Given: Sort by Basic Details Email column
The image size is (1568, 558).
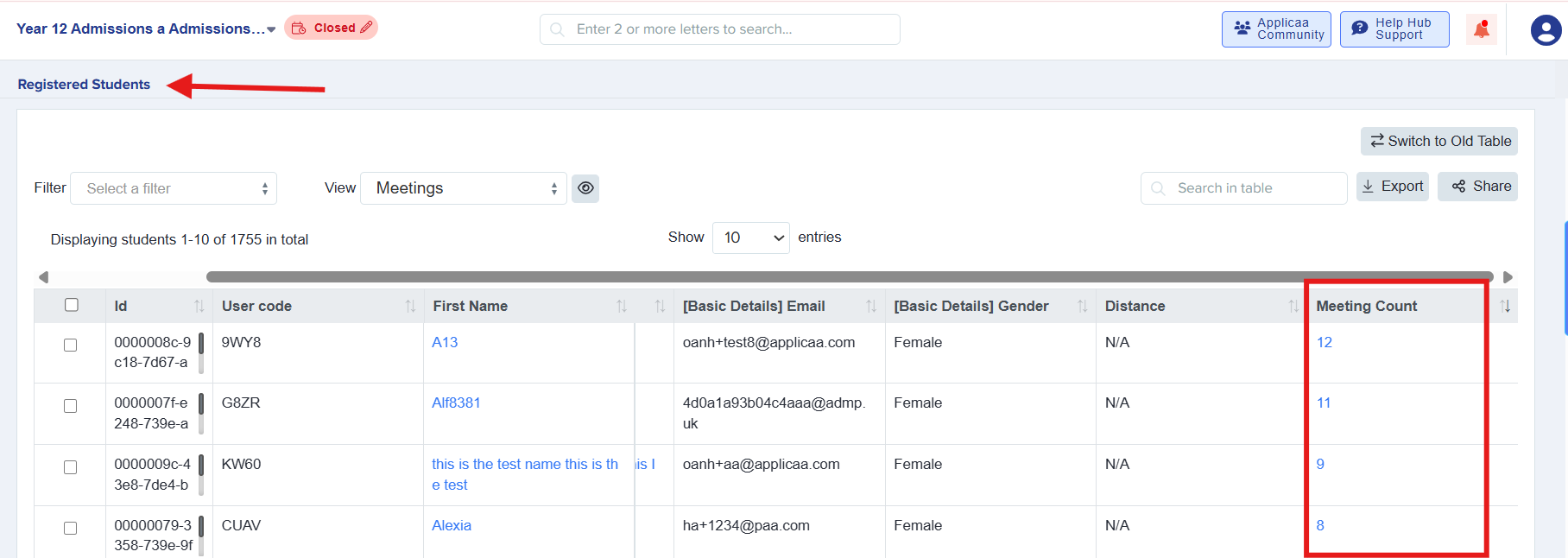Looking at the screenshot, I should [870, 306].
